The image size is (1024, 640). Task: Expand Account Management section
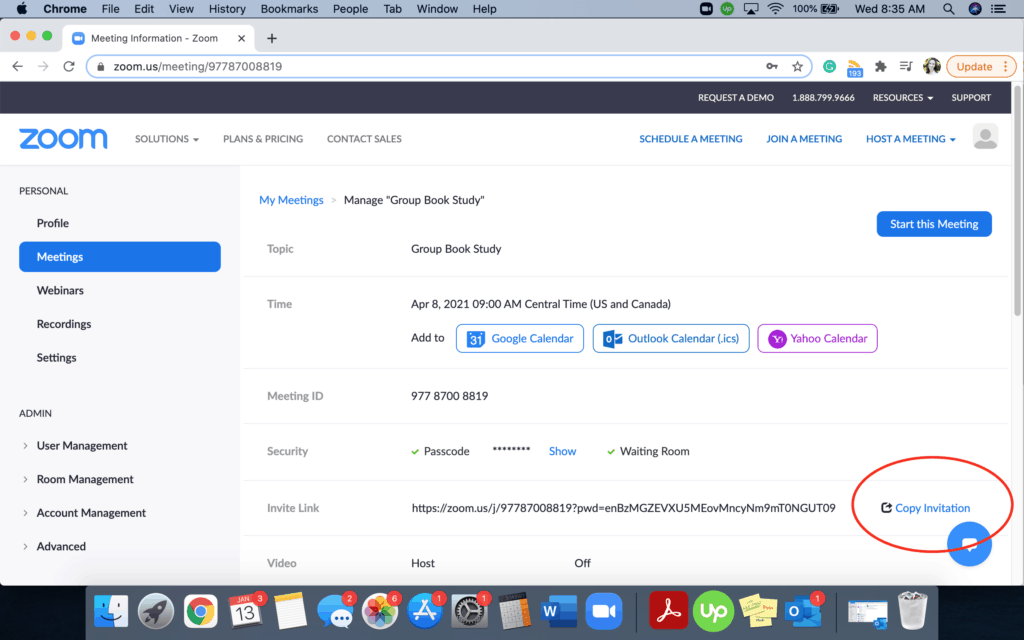[91, 513]
